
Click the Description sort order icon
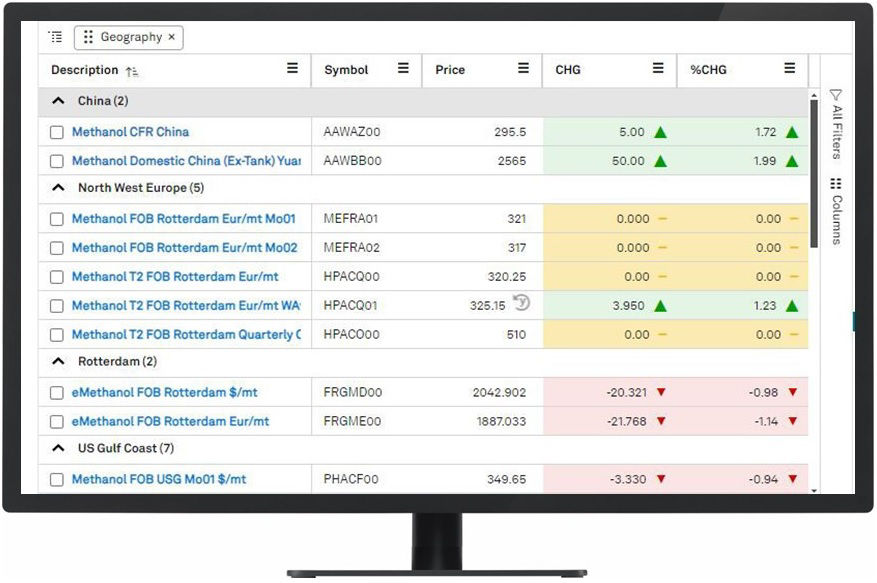point(132,71)
